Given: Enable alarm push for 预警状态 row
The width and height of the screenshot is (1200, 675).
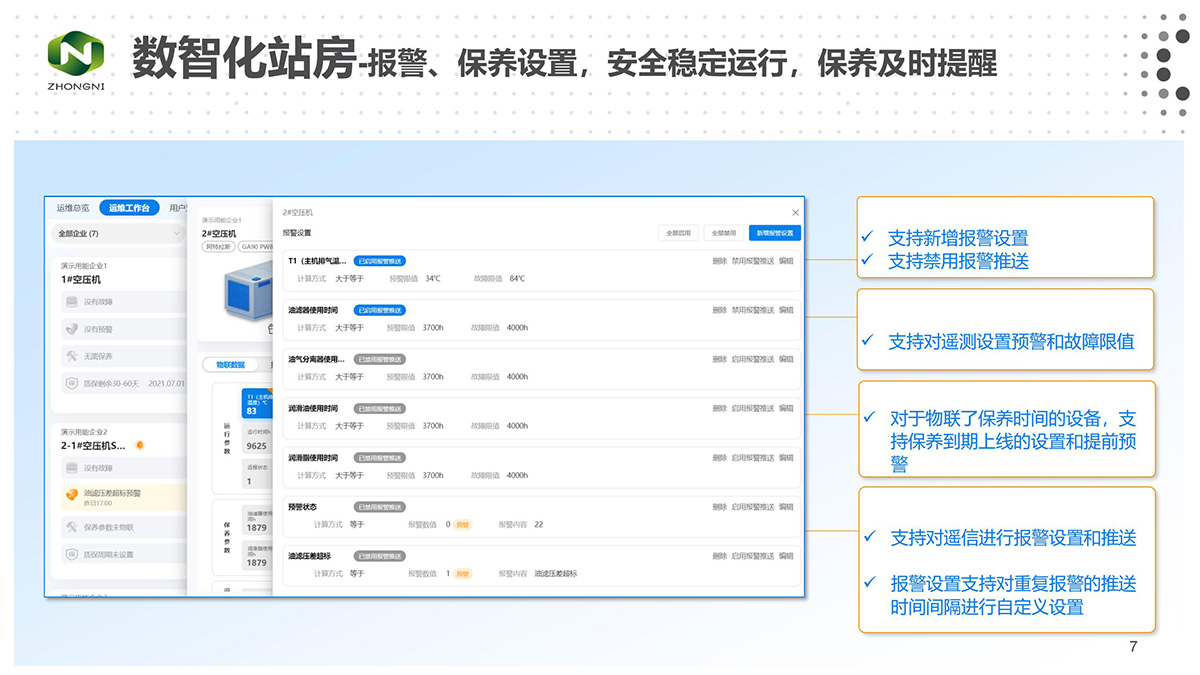Looking at the screenshot, I should click(x=753, y=507).
